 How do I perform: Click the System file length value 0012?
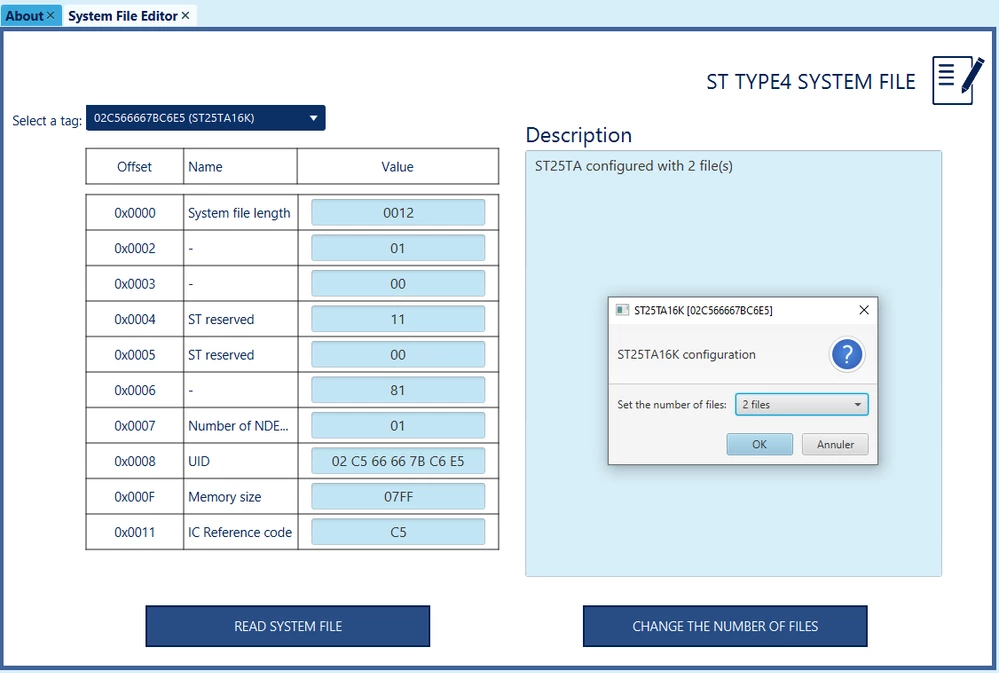pos(398,213)
